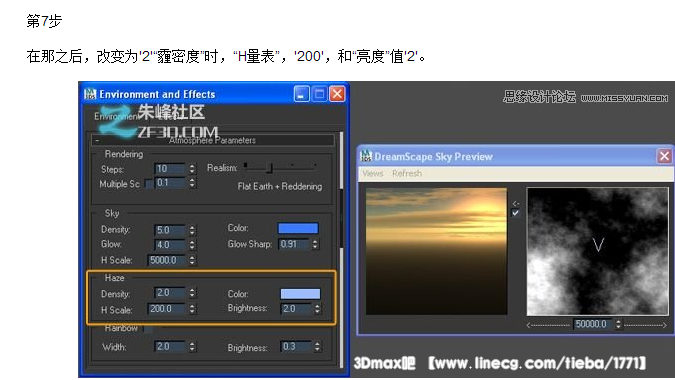Adjust the 50000.0 spinner arrows
This screenshot has width=675, height=380.
[x=618, y=324]
